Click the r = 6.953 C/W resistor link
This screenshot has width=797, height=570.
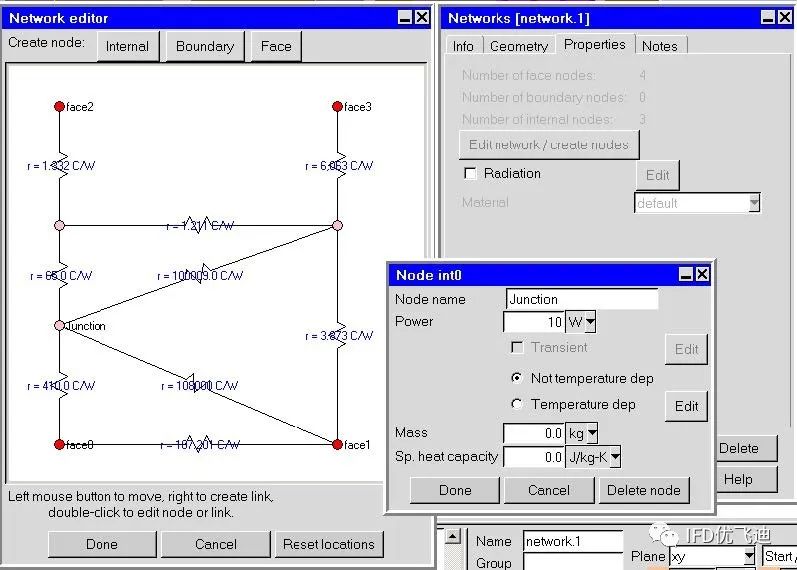pos(339,166)
